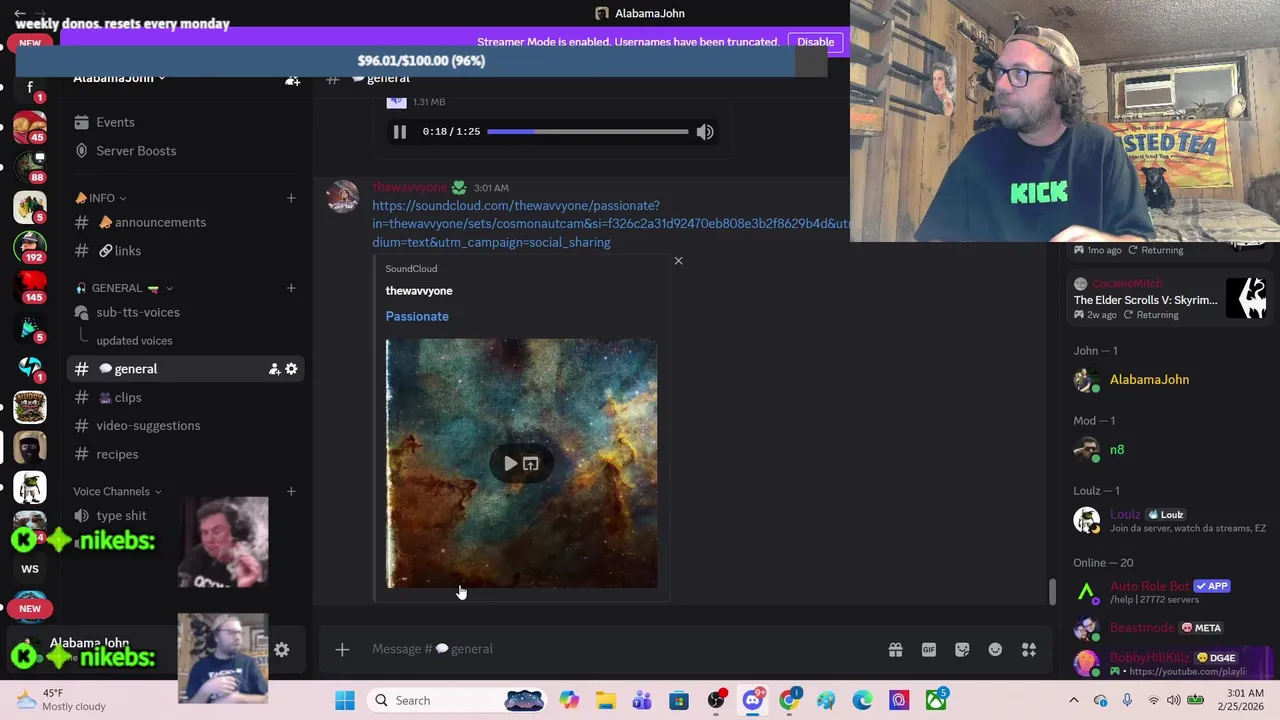Open user settings gear icon

click(282, 650)
